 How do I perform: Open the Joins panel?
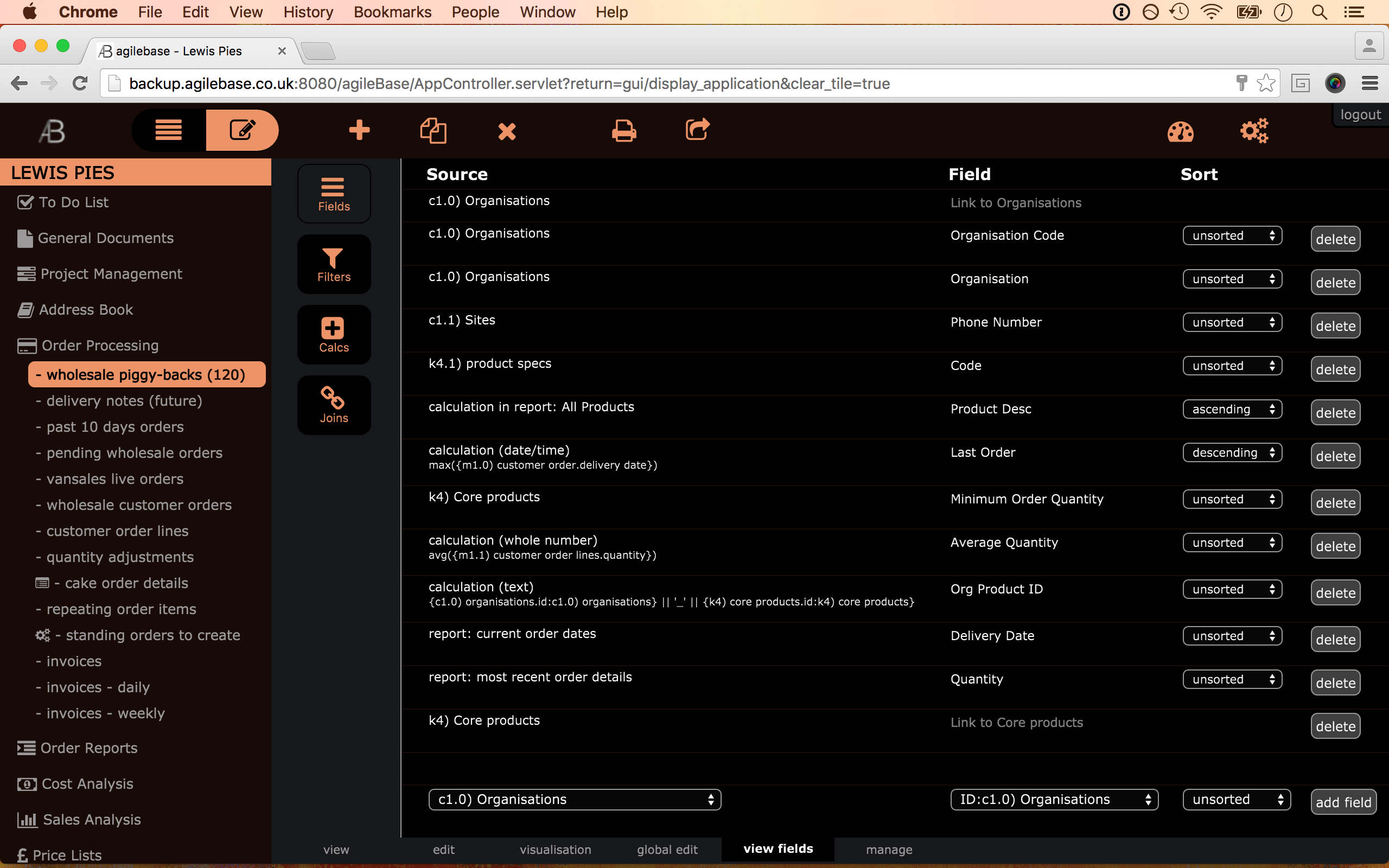tap(334, 405)
